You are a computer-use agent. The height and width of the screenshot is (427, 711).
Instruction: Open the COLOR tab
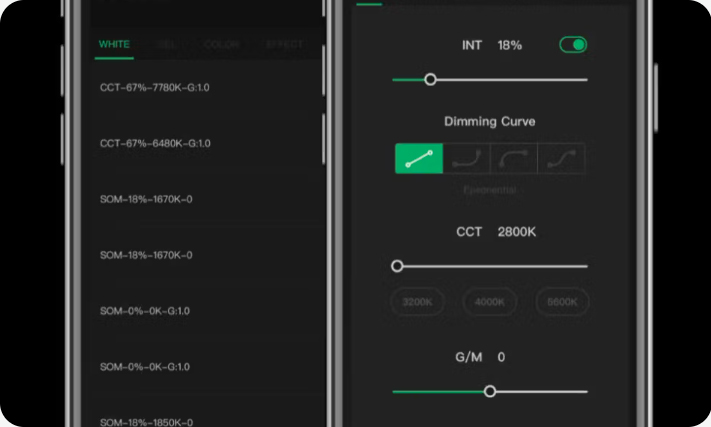pos(221,45)
